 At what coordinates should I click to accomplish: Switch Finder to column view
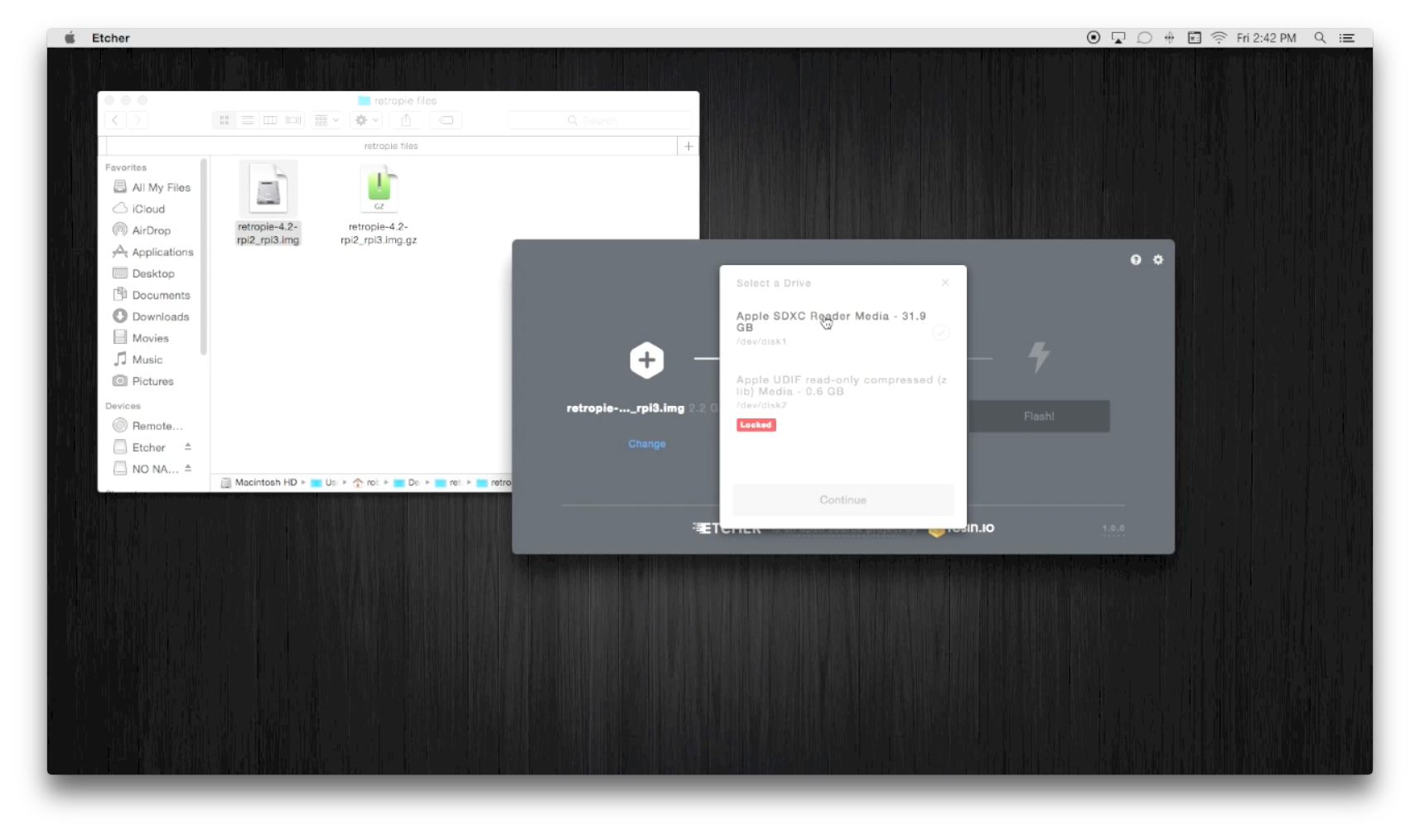click(270, 120)
